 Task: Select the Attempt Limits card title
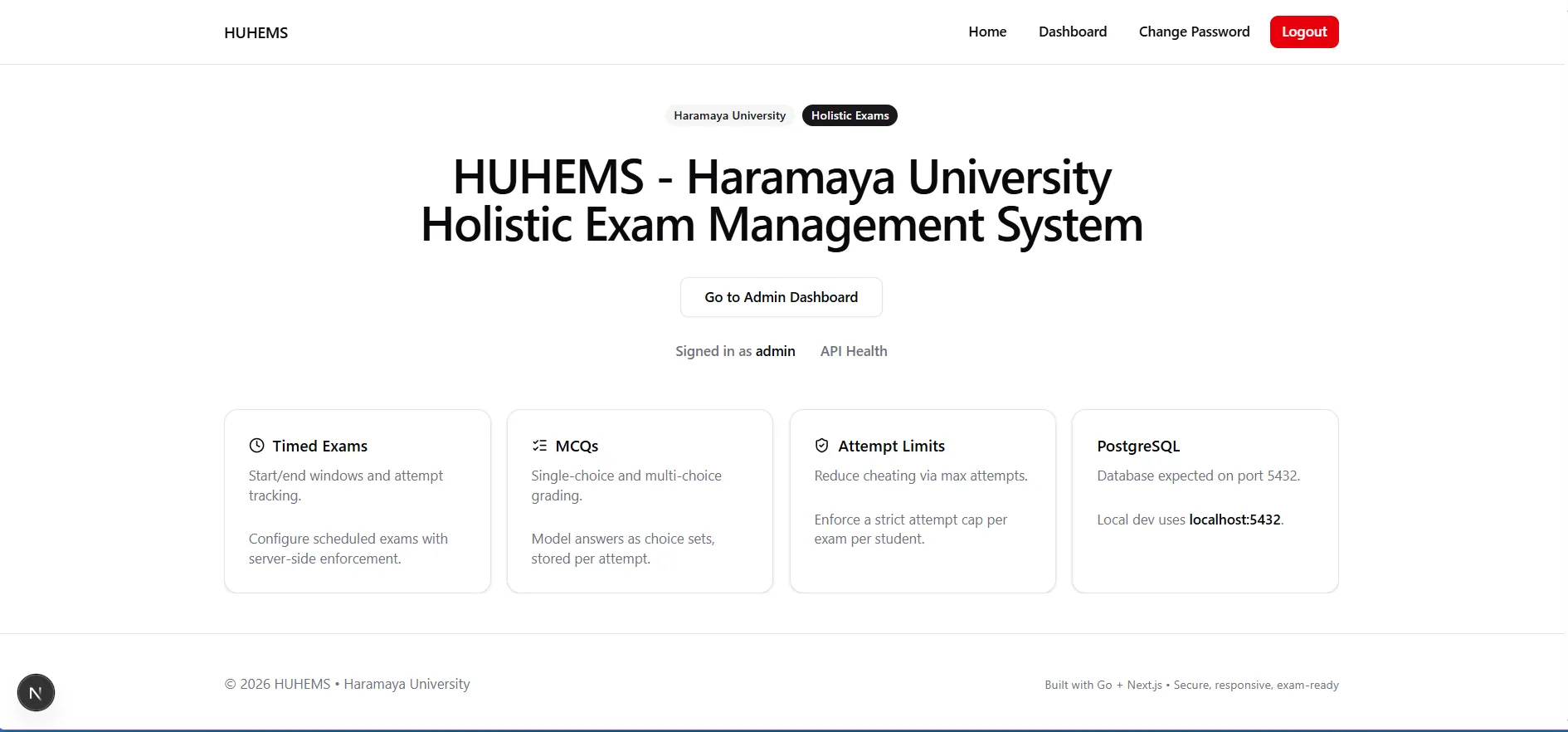891,446
